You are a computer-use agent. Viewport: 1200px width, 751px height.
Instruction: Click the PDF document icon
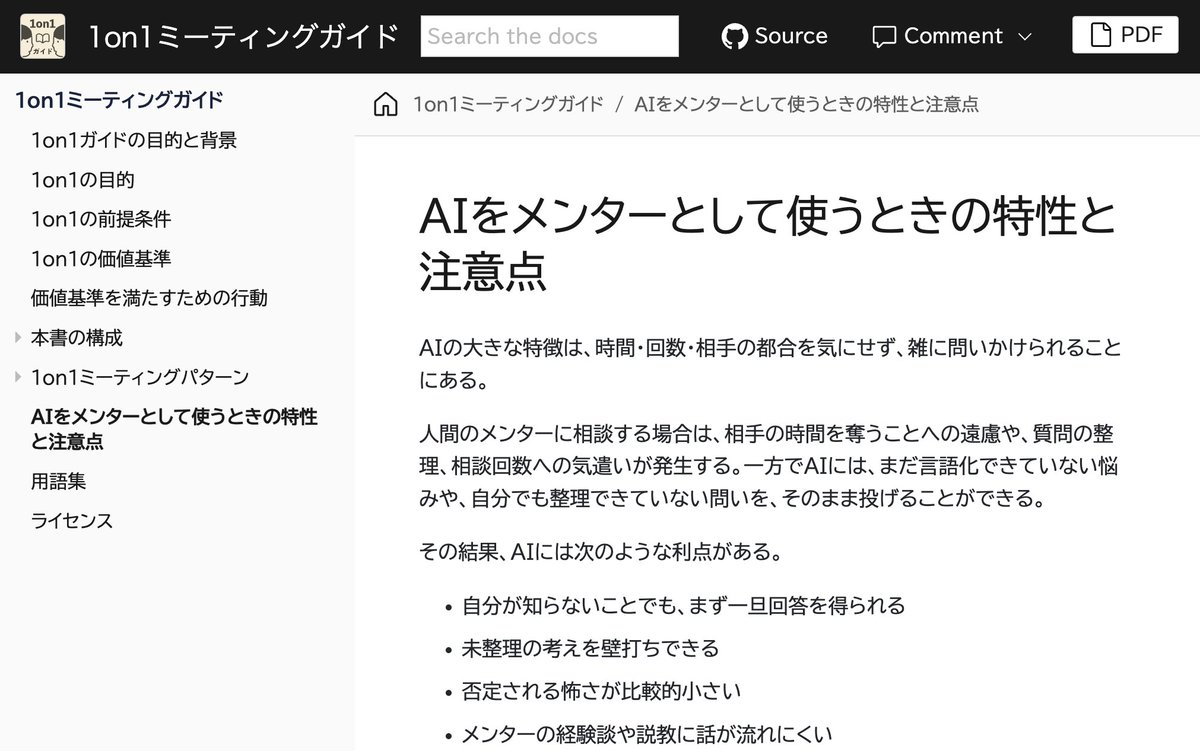(1101, 36)
